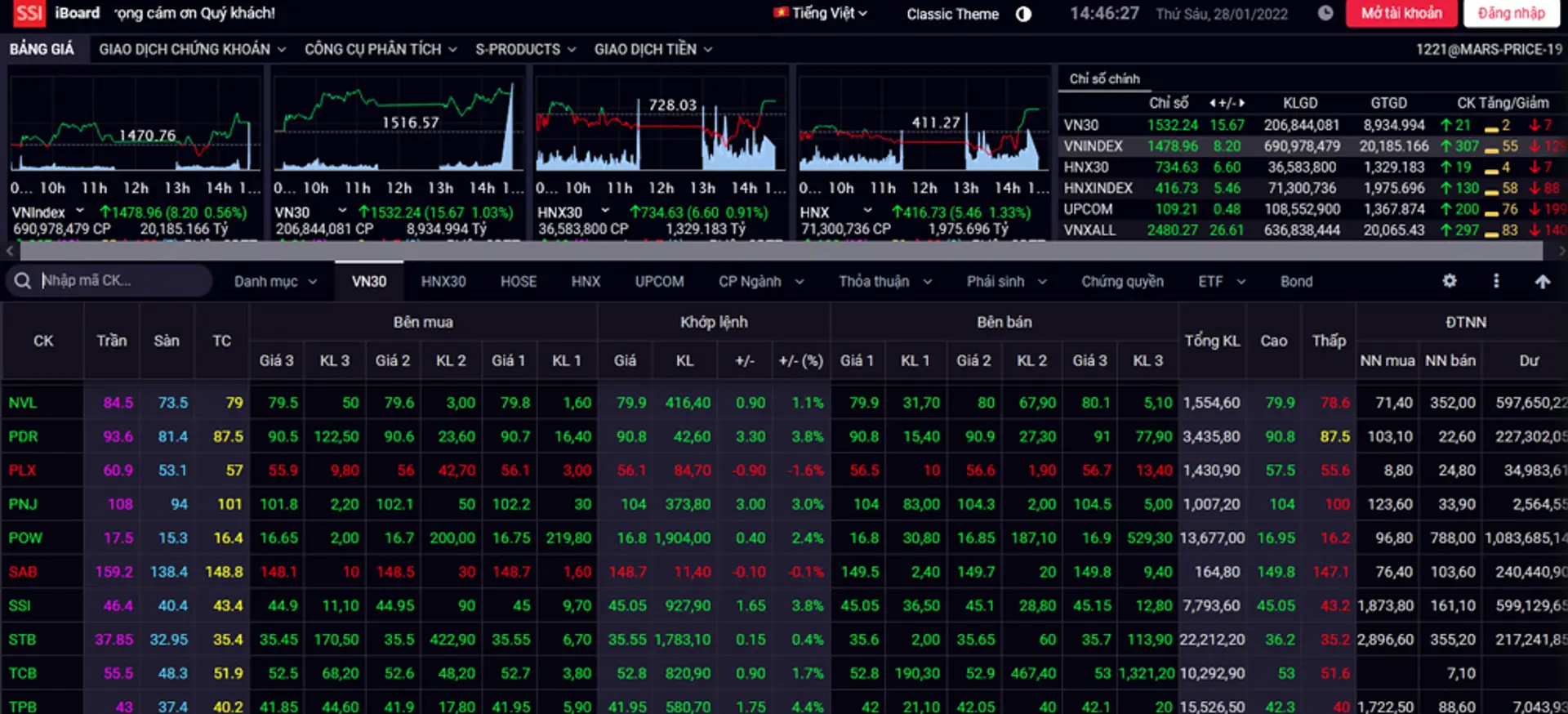Select SAB stock symbol

tap(23, 572)
